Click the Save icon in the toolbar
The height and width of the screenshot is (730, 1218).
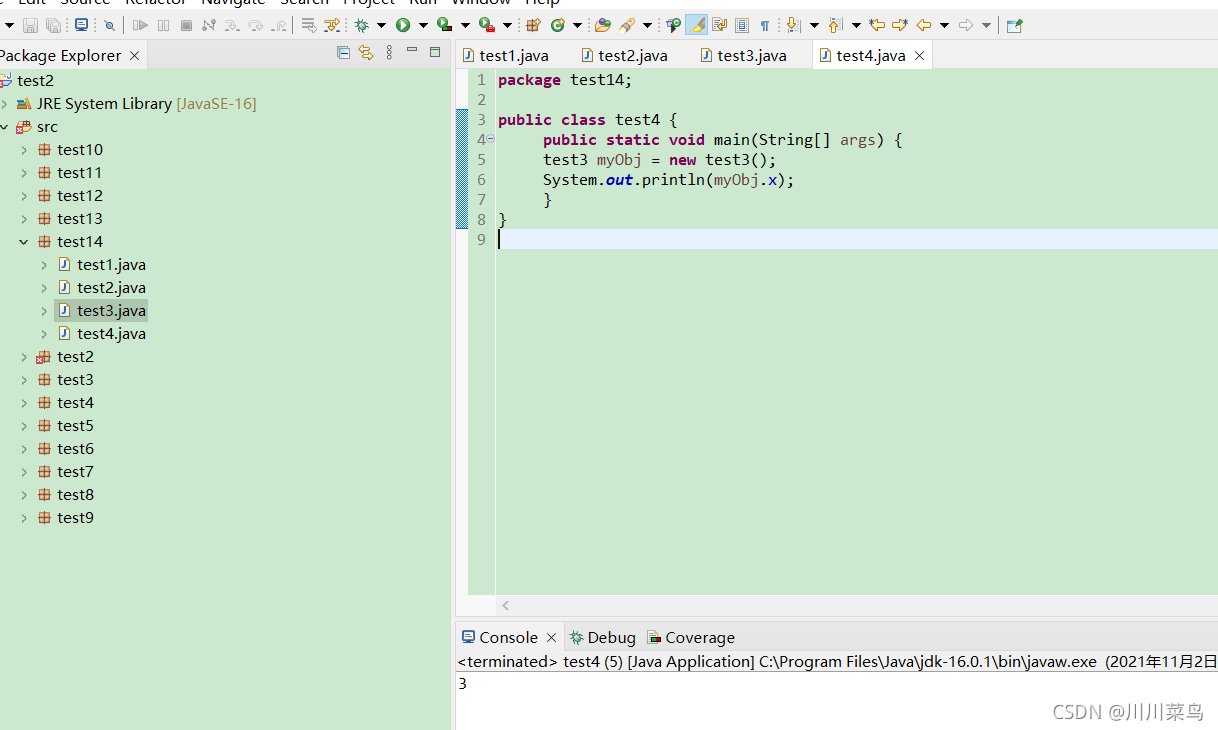click(x=30, y=25)
